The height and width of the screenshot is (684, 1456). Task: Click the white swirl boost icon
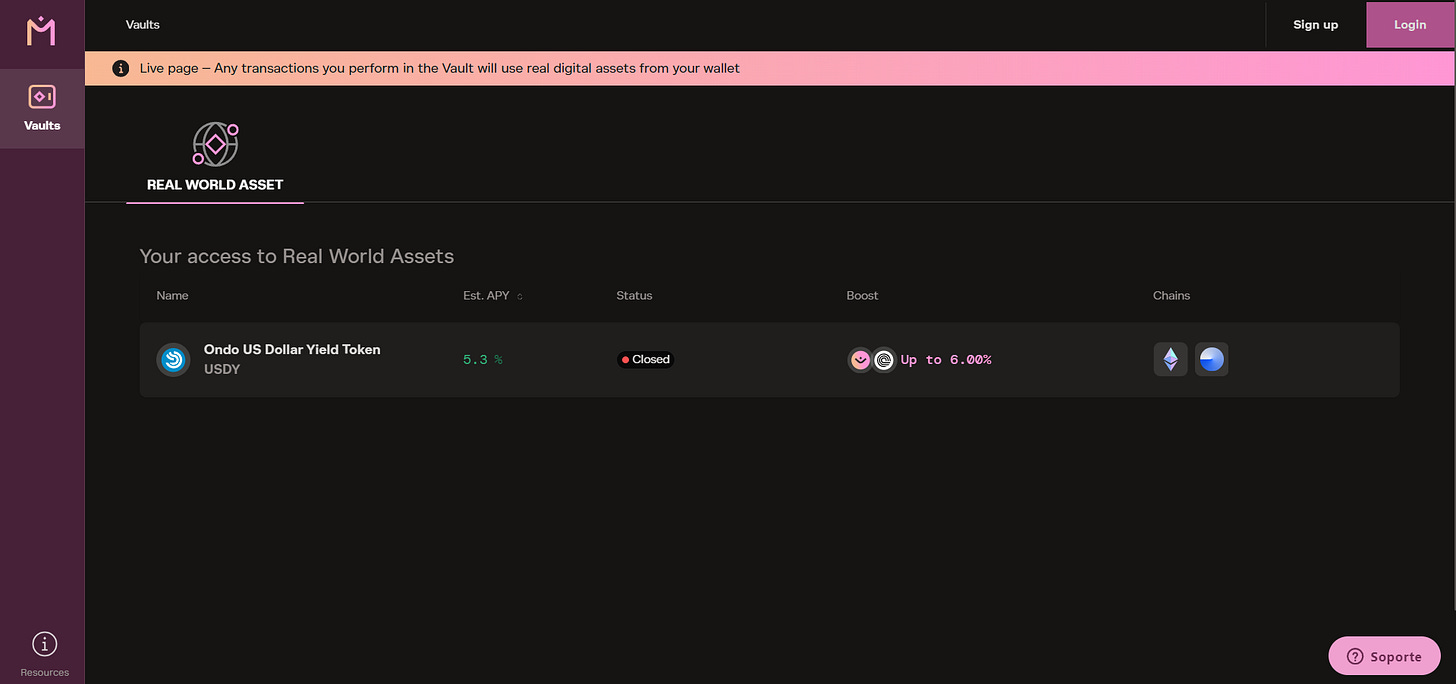[884, 360]
